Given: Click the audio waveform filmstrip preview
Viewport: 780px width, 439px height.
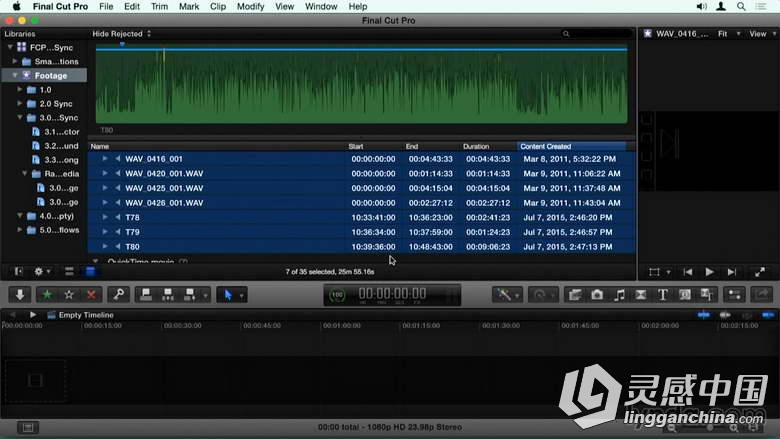Looking at the screenshot, I should (361, 85).
